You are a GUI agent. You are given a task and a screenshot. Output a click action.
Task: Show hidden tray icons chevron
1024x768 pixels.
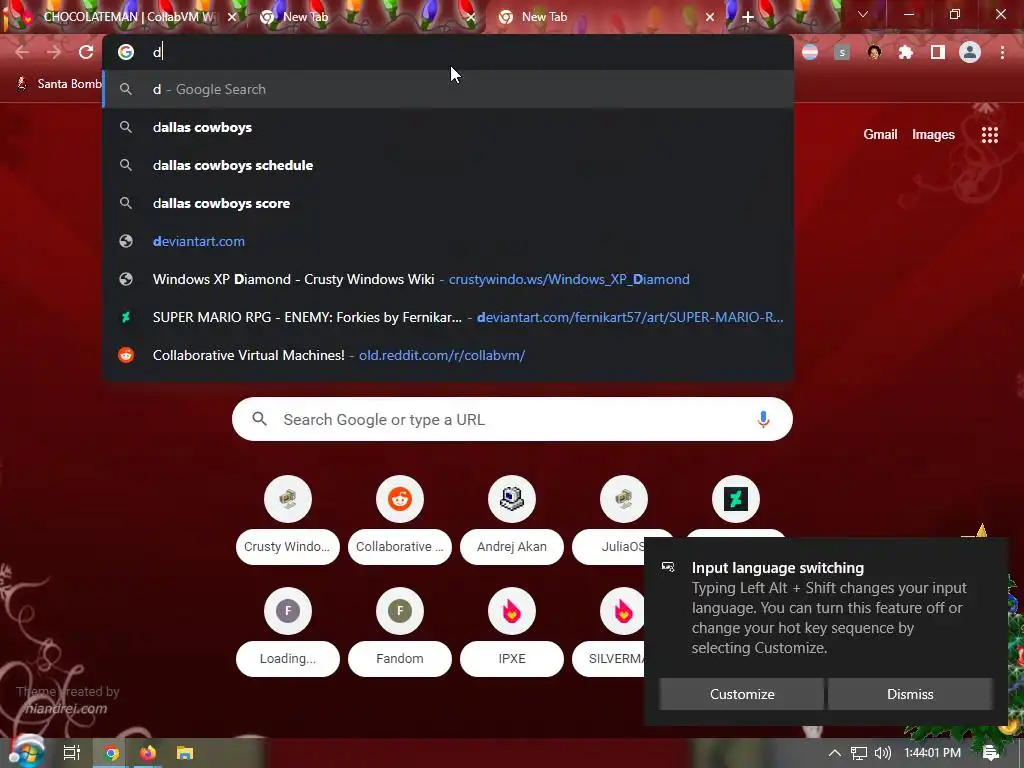[x=835, y=753]
